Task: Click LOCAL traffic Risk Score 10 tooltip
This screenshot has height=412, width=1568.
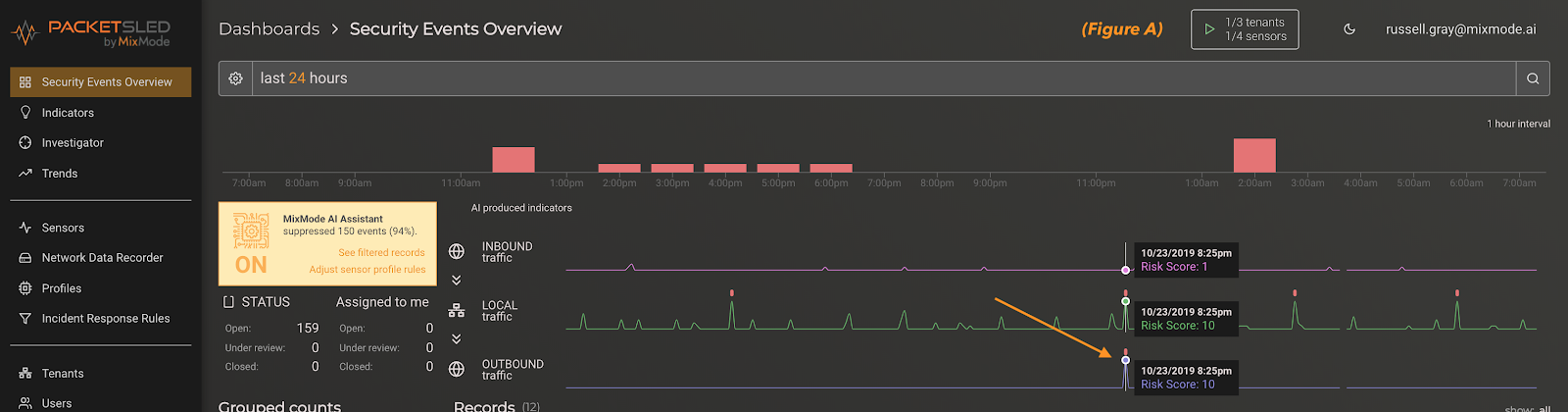Action: click(x=1186, y=319)
